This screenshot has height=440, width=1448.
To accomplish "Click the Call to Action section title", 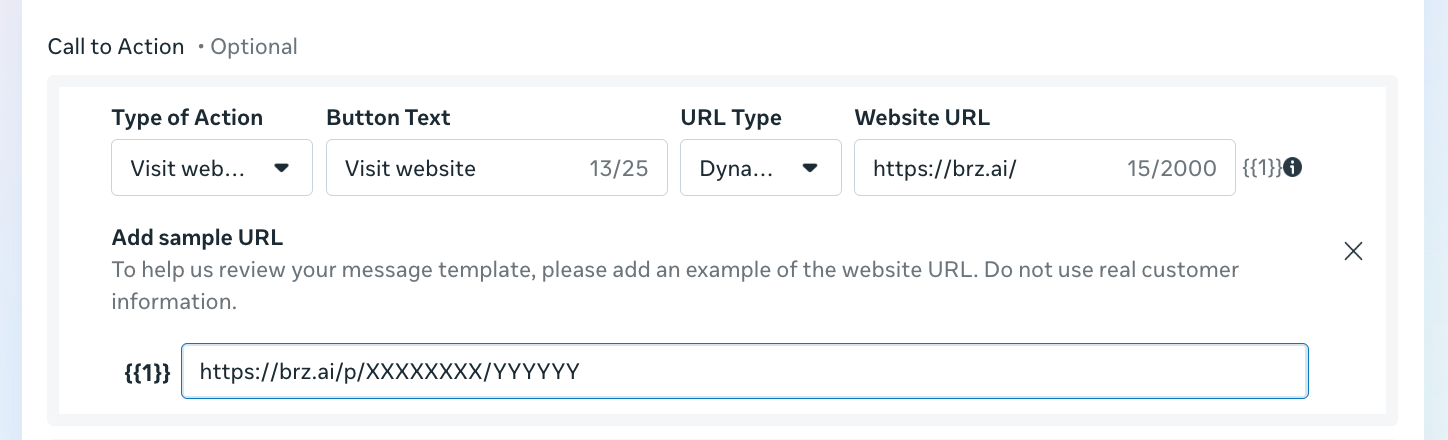I will point(116,46).
